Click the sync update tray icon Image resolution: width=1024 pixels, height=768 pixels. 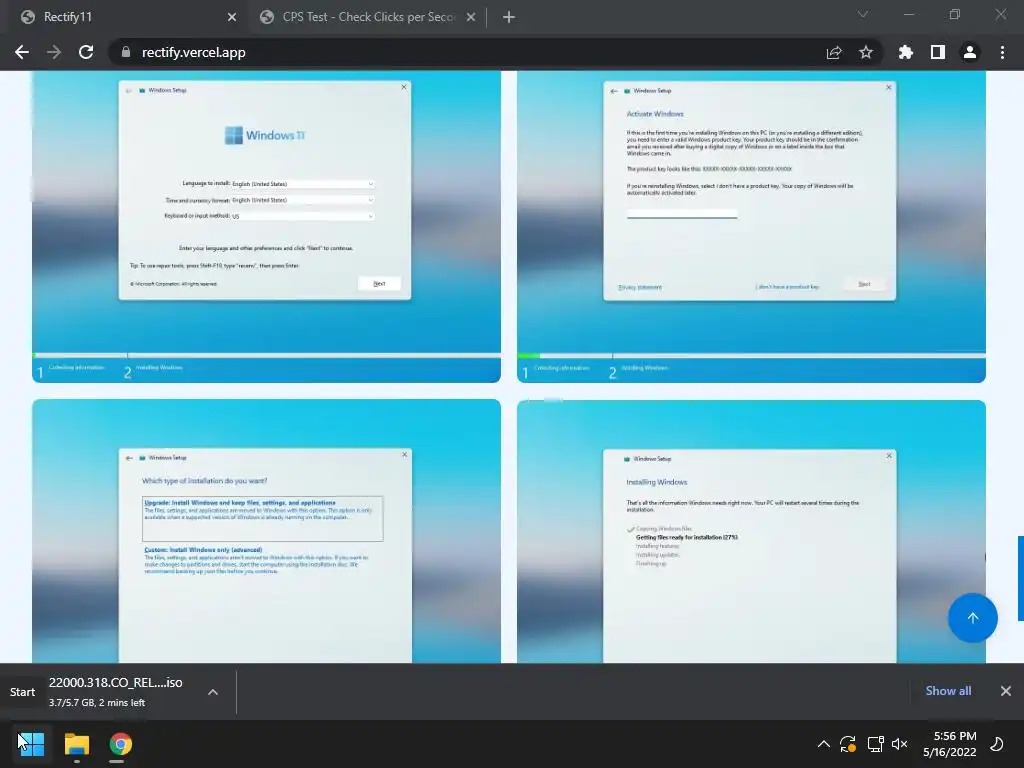click(x=848, y=744)
